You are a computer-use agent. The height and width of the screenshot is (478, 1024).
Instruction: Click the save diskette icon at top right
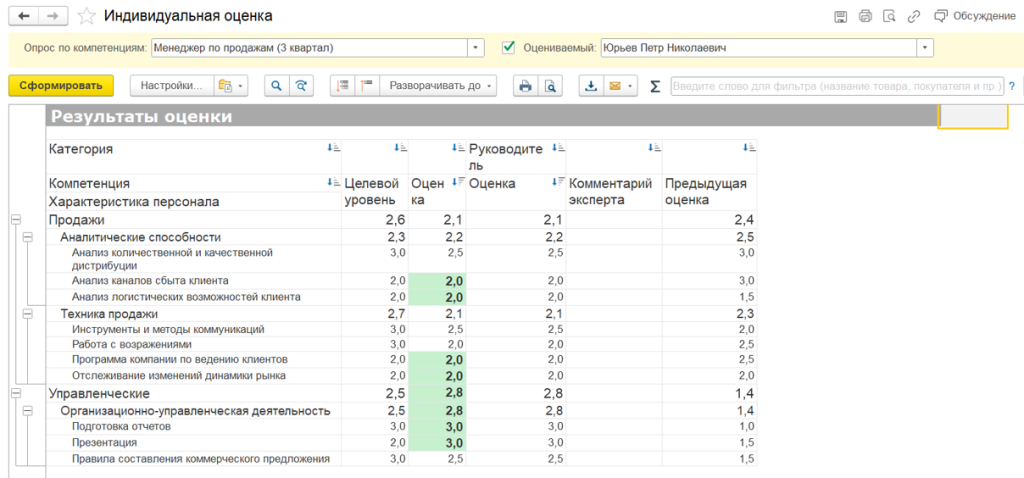[841, 16]
